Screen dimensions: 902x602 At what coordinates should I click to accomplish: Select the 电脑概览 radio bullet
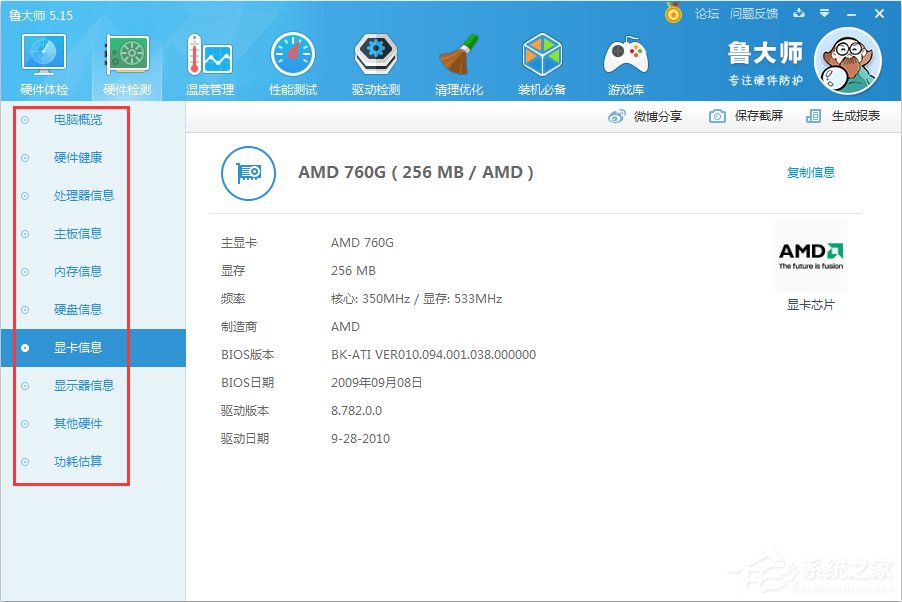pyautogui.click(x=25, y=120)
